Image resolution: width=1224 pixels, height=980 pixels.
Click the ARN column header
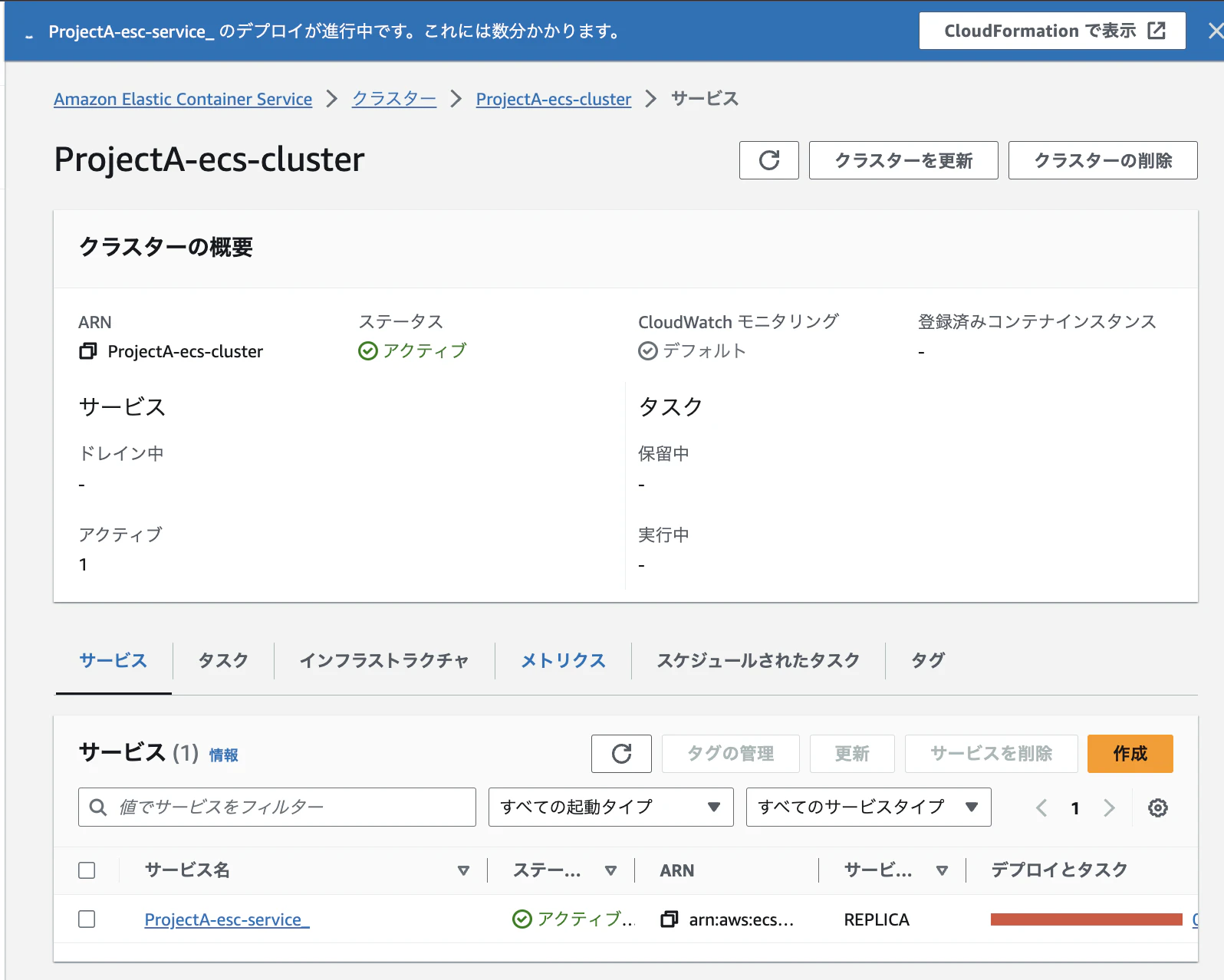(x=677, y=870)
